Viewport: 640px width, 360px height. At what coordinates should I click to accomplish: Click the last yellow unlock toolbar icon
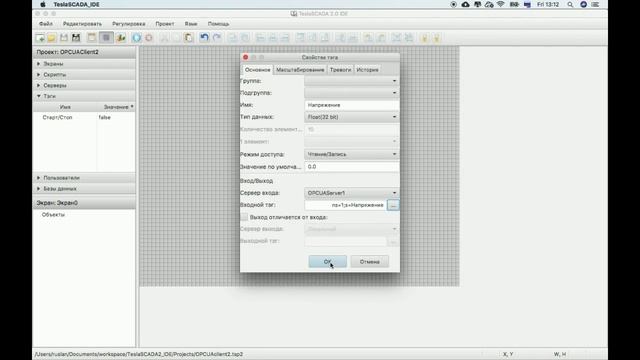436,38
